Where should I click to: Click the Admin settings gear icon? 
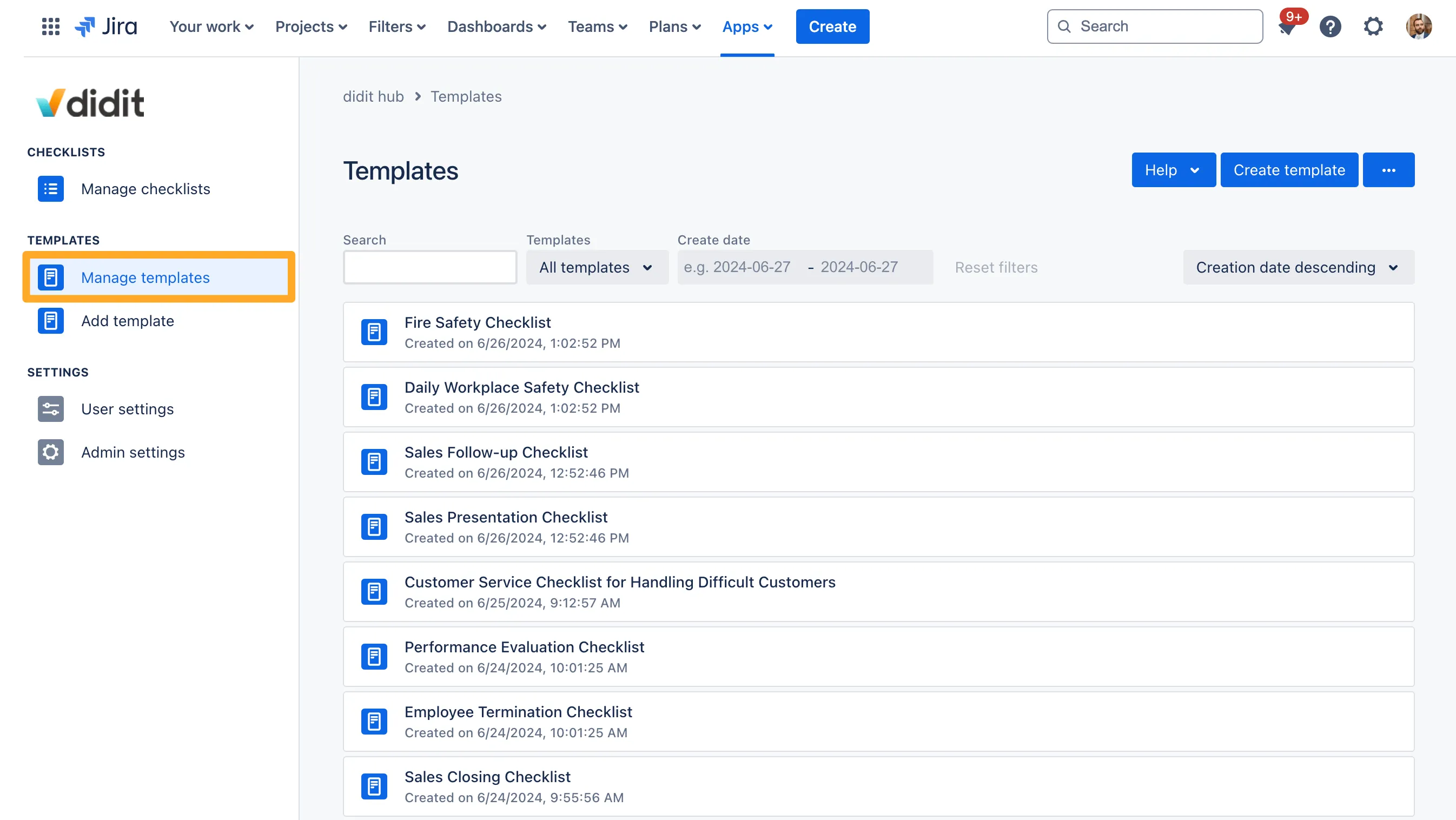click(x=51, y=453)
